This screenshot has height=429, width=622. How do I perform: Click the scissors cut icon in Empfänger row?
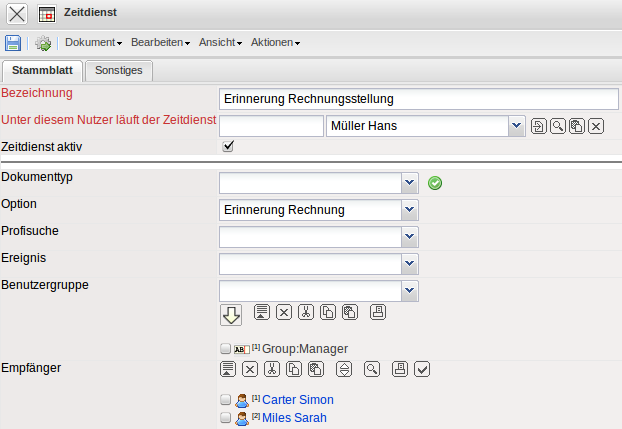tap(272, 369)
